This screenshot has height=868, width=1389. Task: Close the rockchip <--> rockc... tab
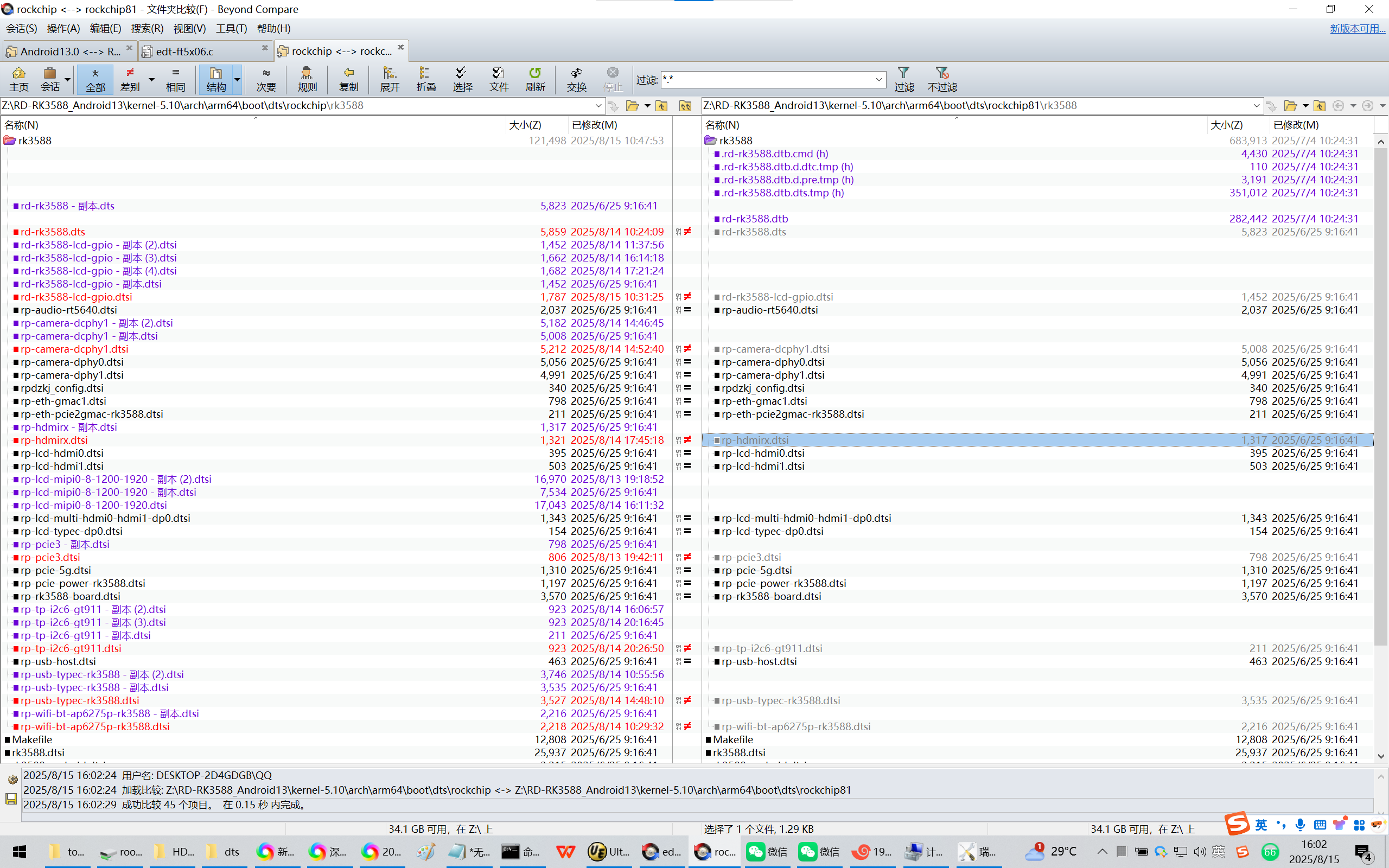pyautogui.click(x=400, y=48)
